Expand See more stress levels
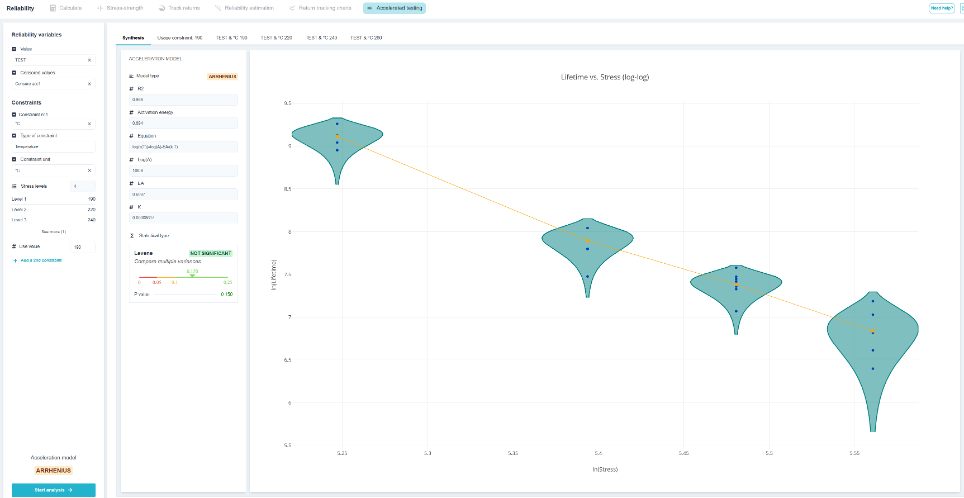Screen dimensions: 964x498 pyautogui.click(x=53, y=231)
